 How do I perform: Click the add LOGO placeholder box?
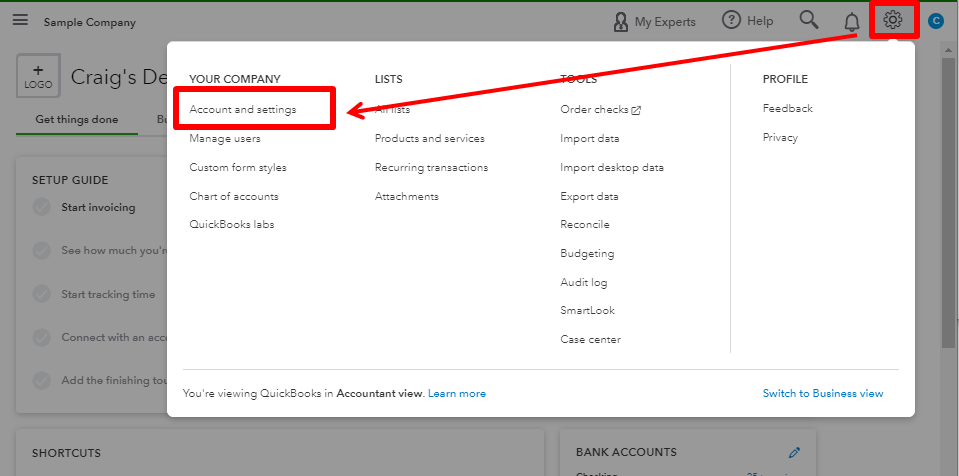click(38, 76)
